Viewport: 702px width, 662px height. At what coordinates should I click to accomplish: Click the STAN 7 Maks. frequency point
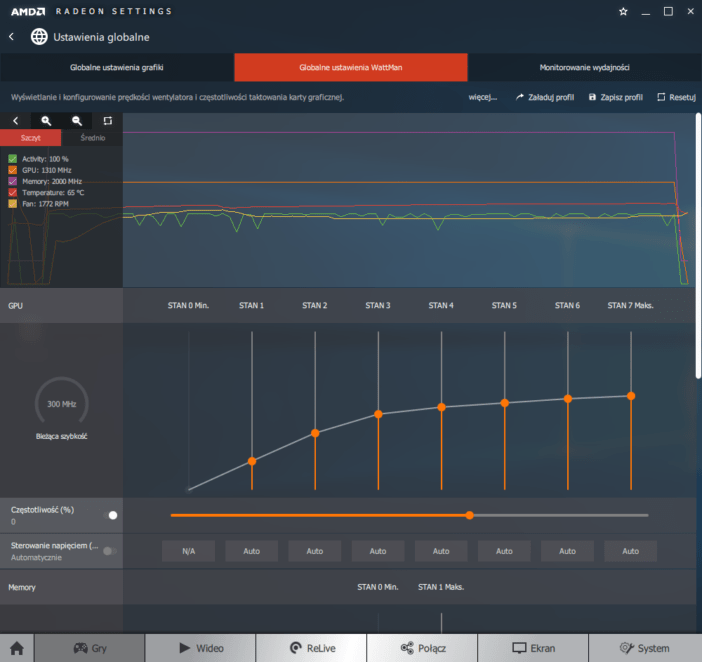click(x=631, y=396)
